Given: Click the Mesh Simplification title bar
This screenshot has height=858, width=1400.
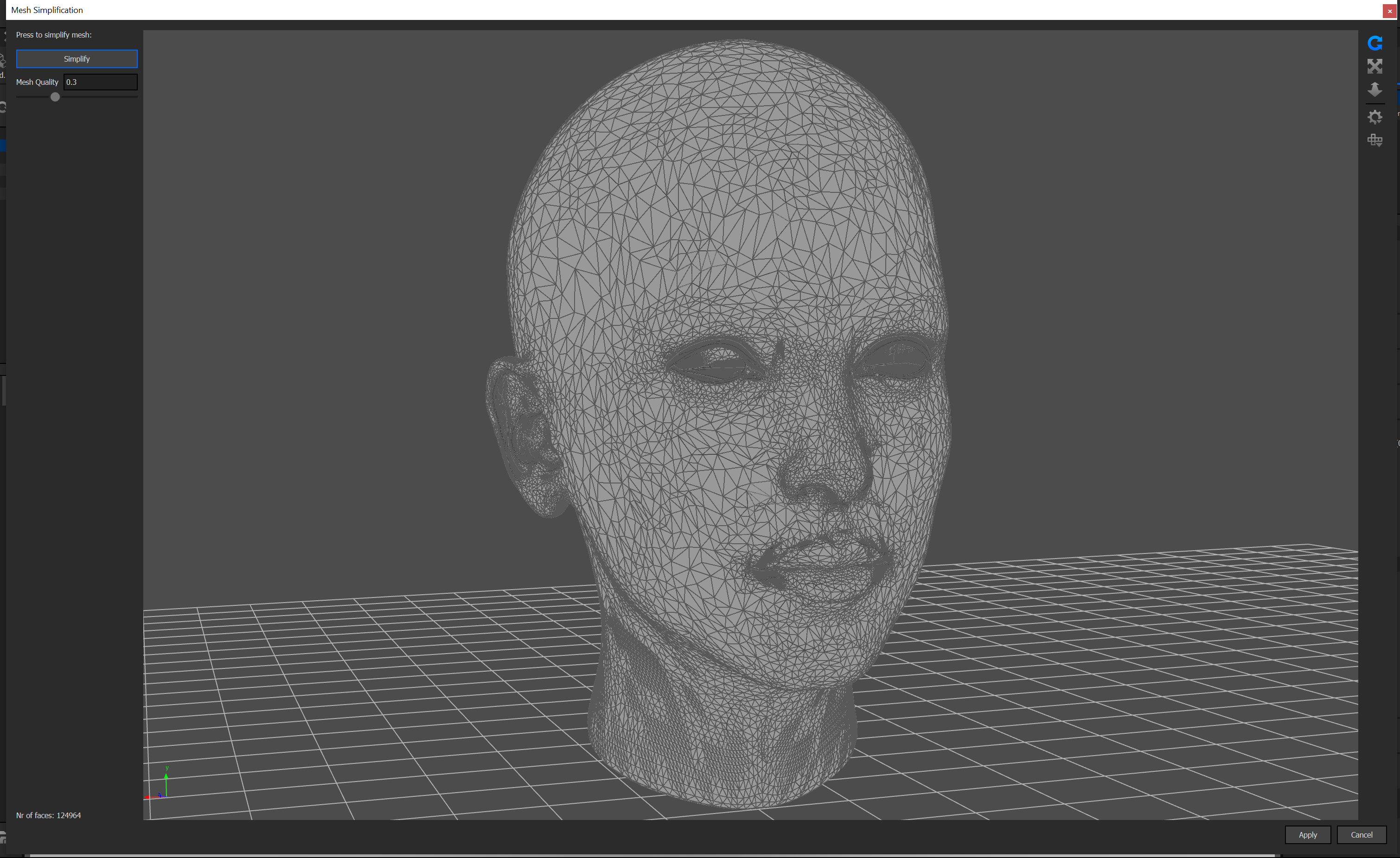Looking at the screenshot, I should click(x=682, y=10).
